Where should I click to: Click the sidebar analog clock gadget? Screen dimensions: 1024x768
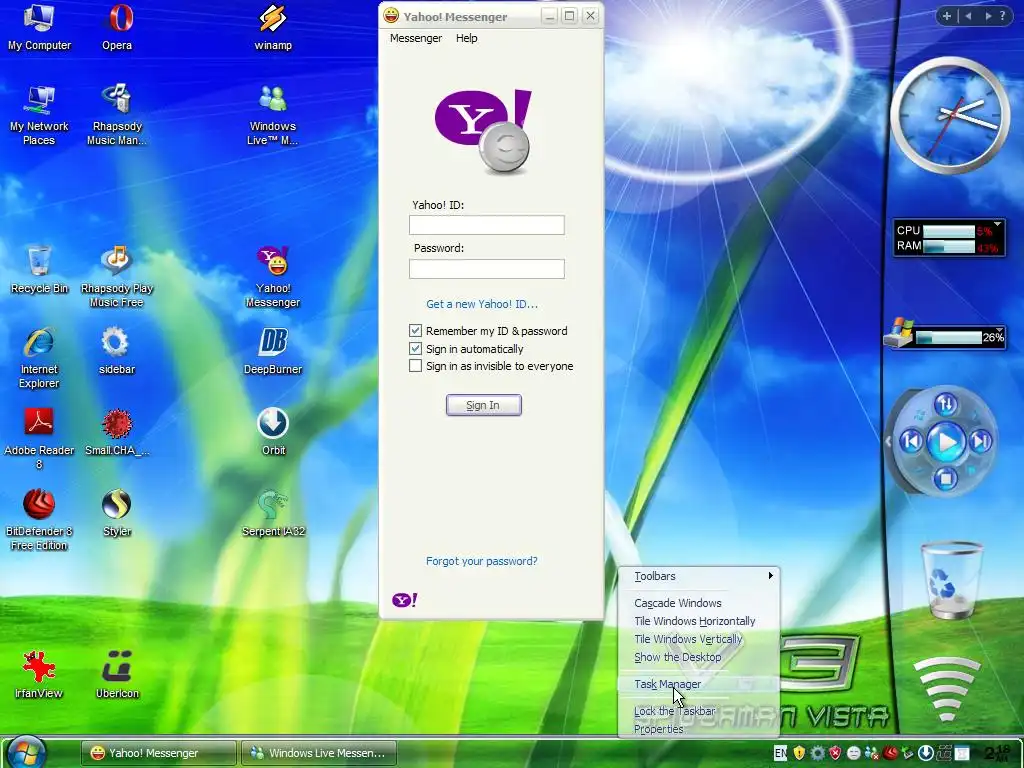pos(950,116)
